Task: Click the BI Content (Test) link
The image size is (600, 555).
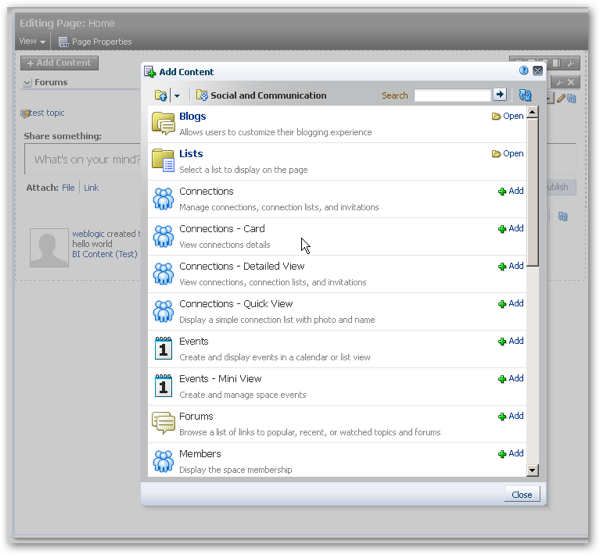Action: point(105,255)
